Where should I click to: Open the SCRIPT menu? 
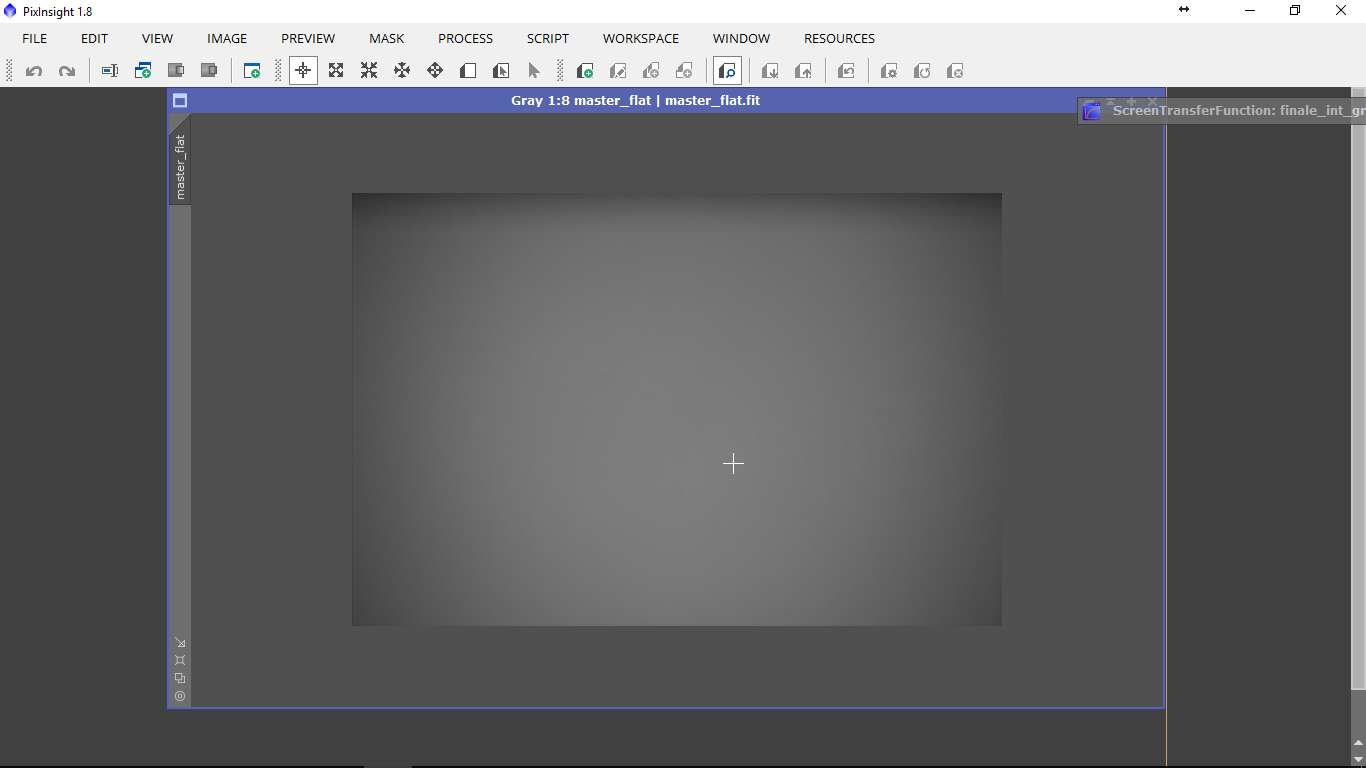click(x=547, y=38)
